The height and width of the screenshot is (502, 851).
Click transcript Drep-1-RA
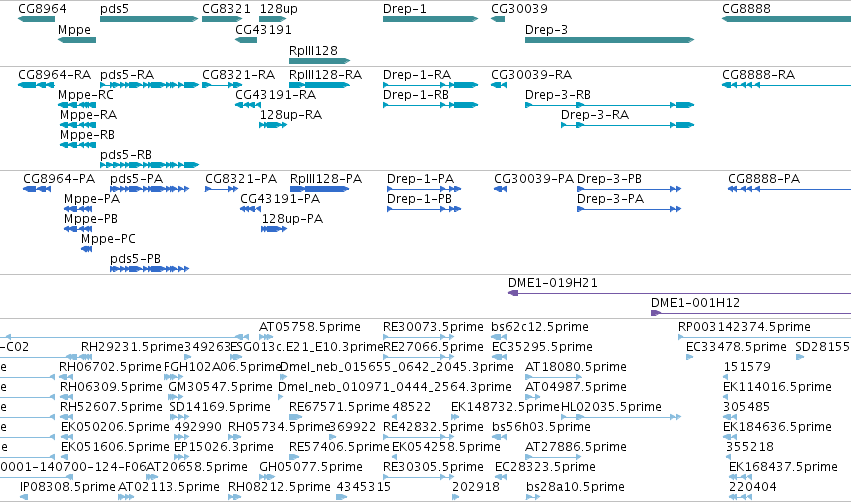(x=430, y=85)
